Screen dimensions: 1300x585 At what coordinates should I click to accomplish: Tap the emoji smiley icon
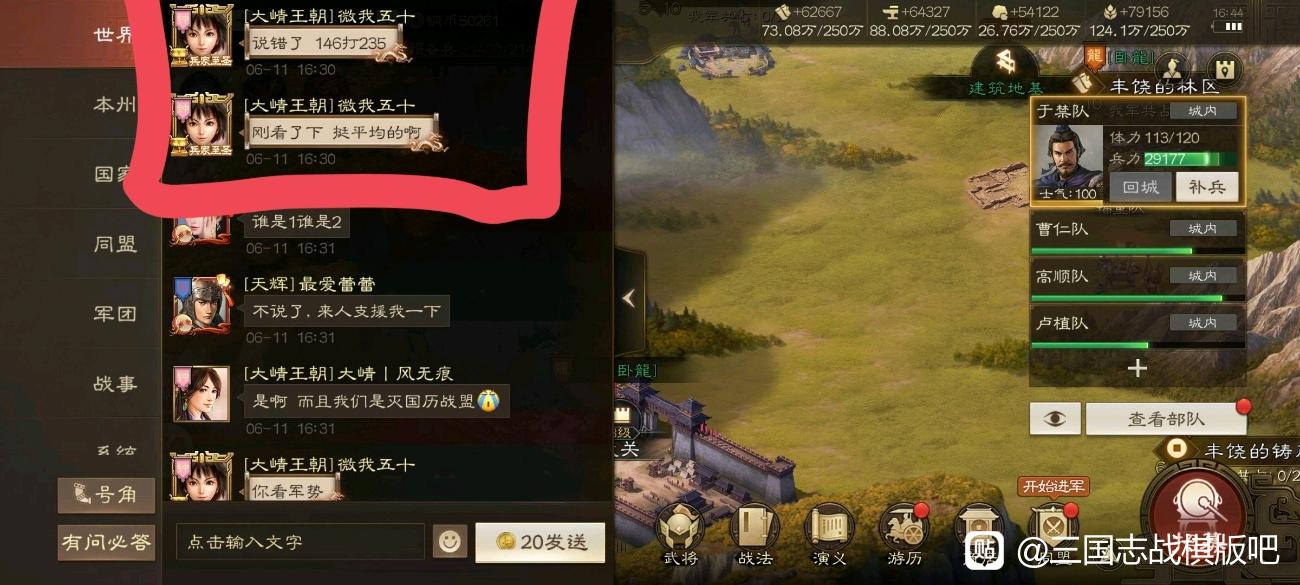pos(450,541)
